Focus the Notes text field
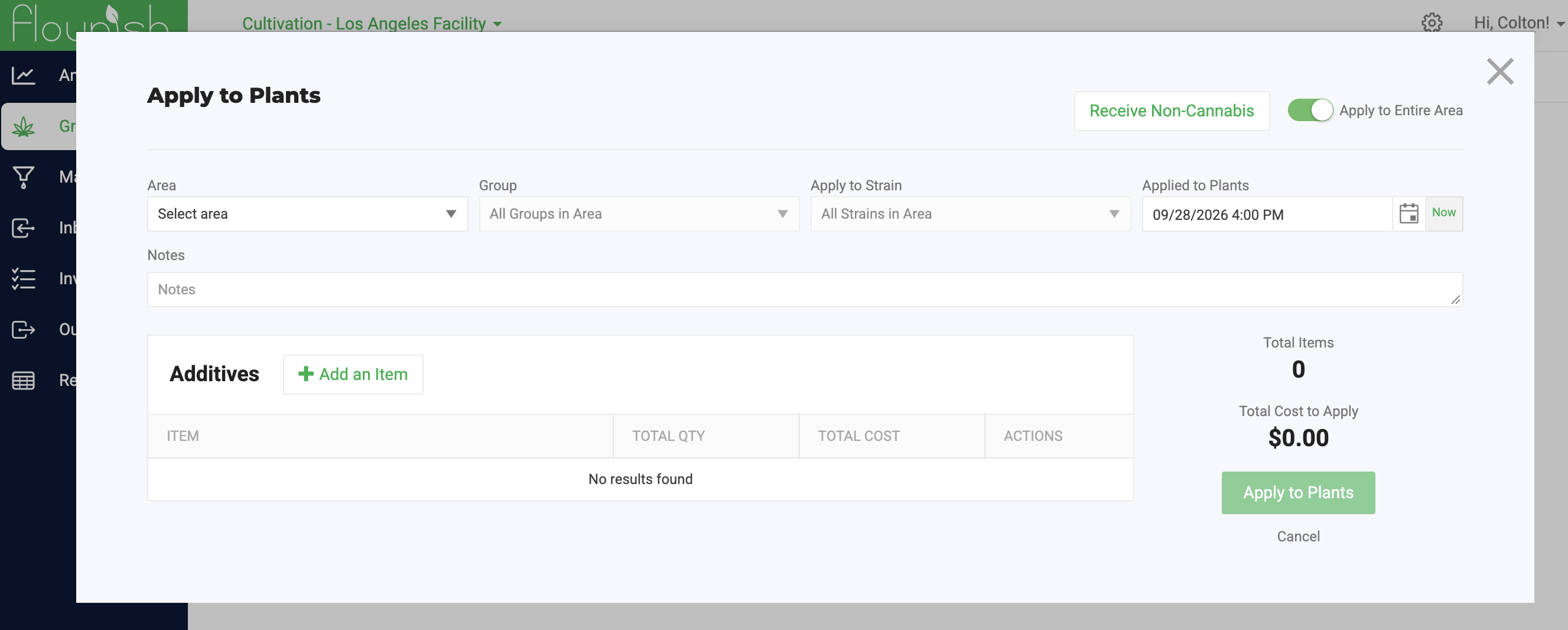Image resolution: width=1568 pixels, height=630 pixels. [804, 289]
